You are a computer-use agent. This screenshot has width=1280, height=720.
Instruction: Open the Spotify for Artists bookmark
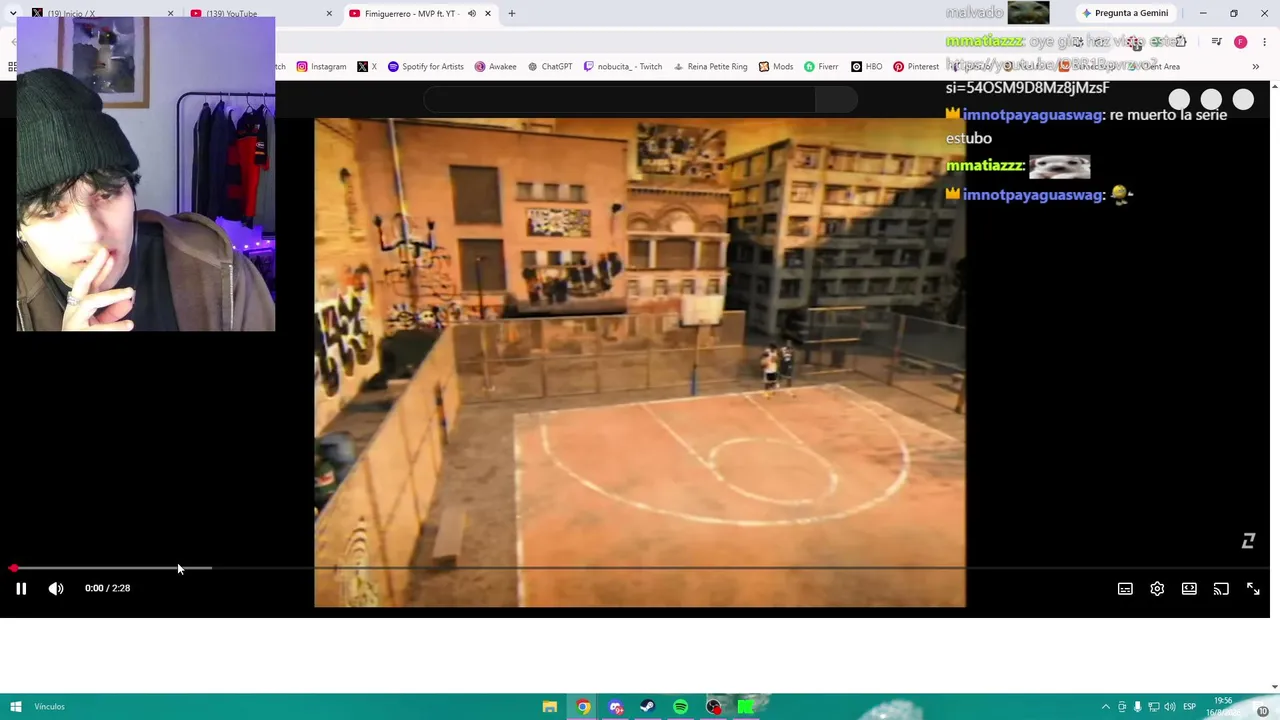(425, 67)
